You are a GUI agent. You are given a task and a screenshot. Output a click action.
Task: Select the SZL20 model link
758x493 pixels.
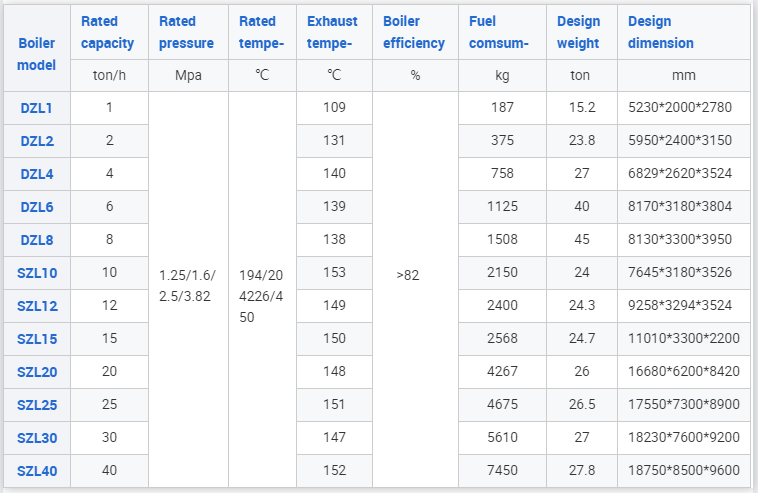[37, 372]
